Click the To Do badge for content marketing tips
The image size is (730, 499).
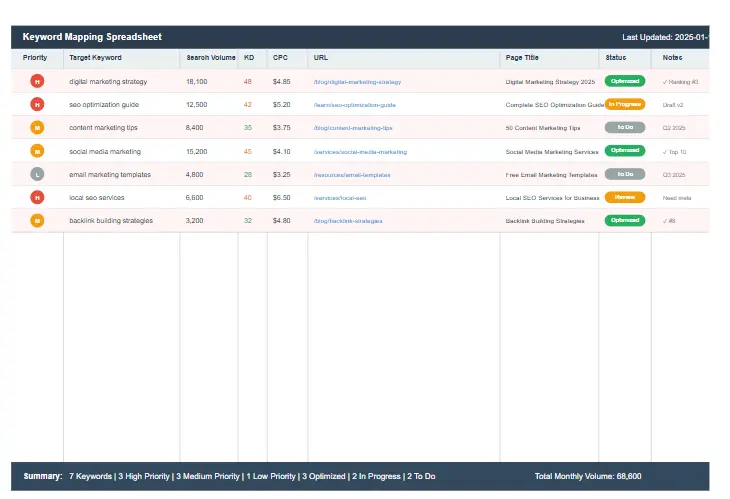625,127
